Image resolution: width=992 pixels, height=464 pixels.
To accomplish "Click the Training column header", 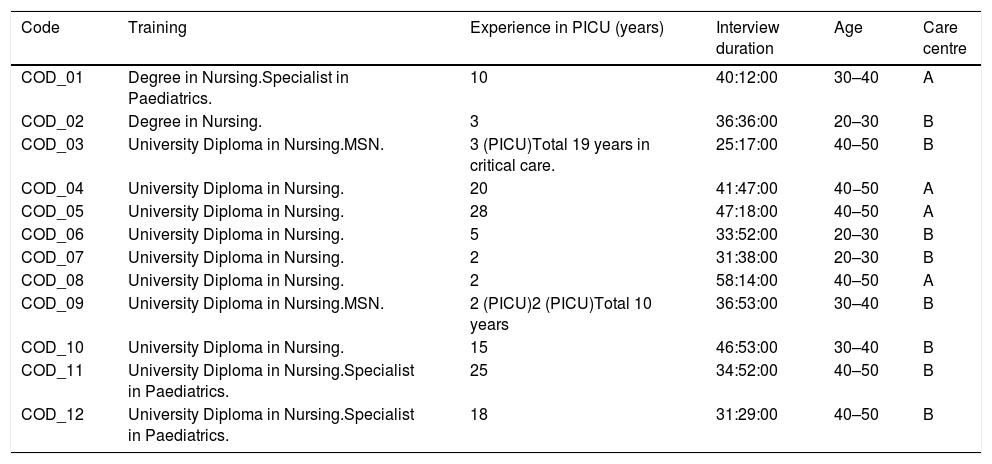I will 157,28.
